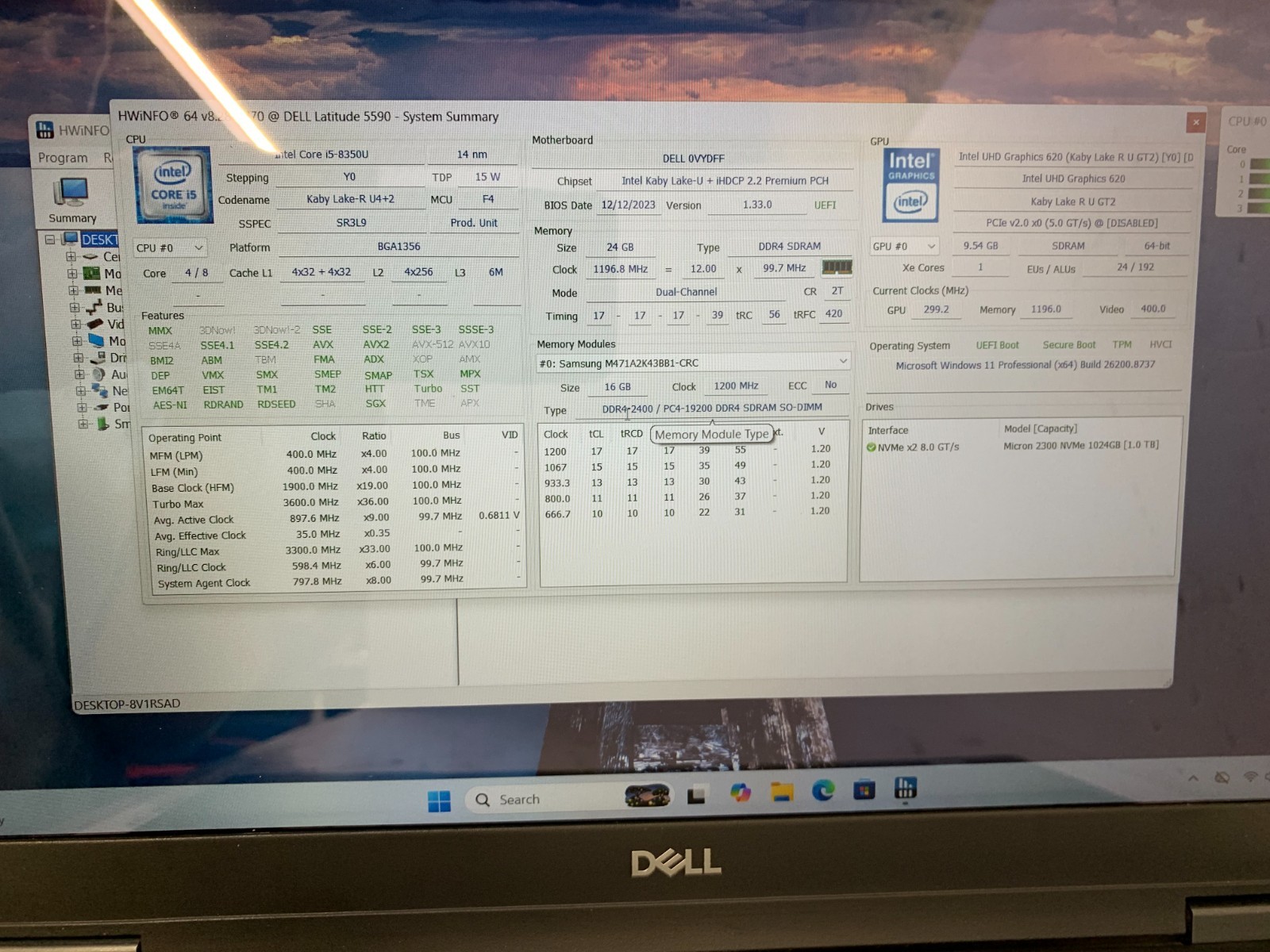Collapse the DESKT root tree node
This screenshot has width=1270, height=952.
tap(50, 239)
